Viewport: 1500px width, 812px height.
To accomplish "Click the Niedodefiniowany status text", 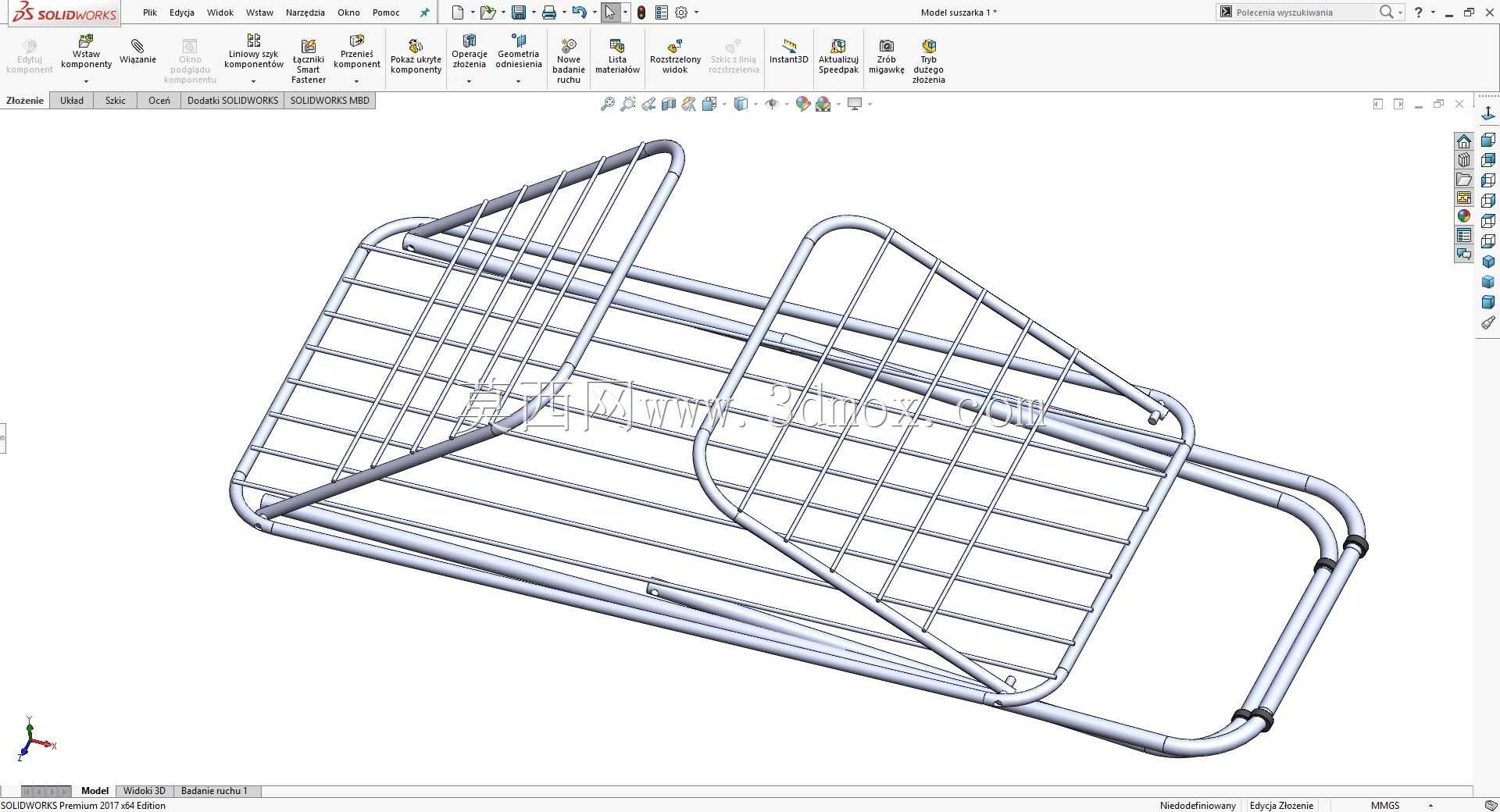I will pos(1198,805).
